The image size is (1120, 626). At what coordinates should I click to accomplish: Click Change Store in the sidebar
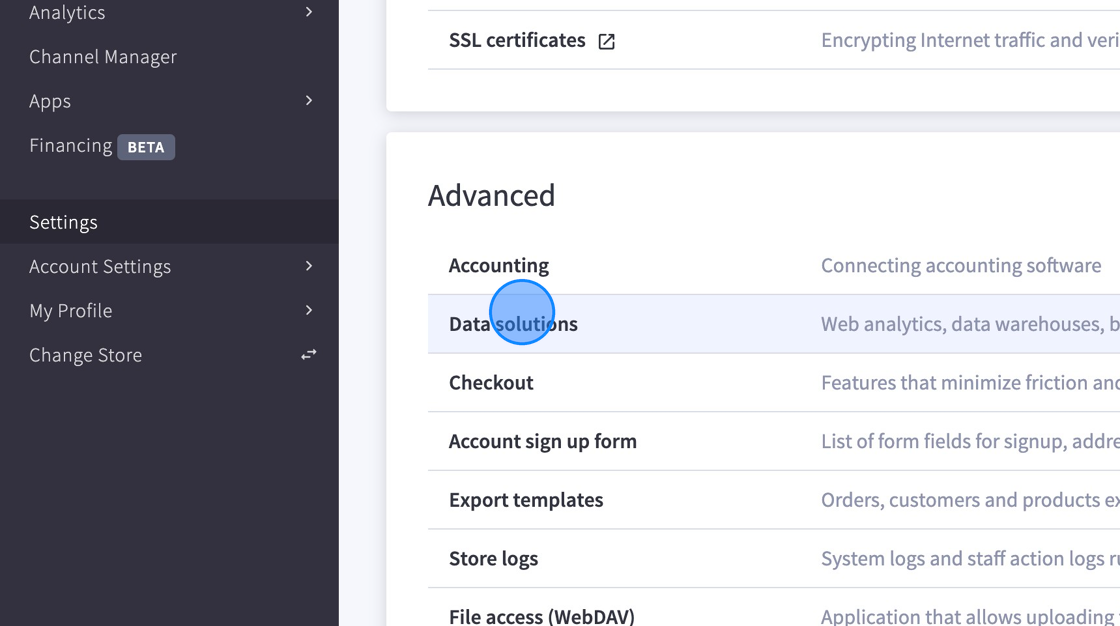point(86,354)
